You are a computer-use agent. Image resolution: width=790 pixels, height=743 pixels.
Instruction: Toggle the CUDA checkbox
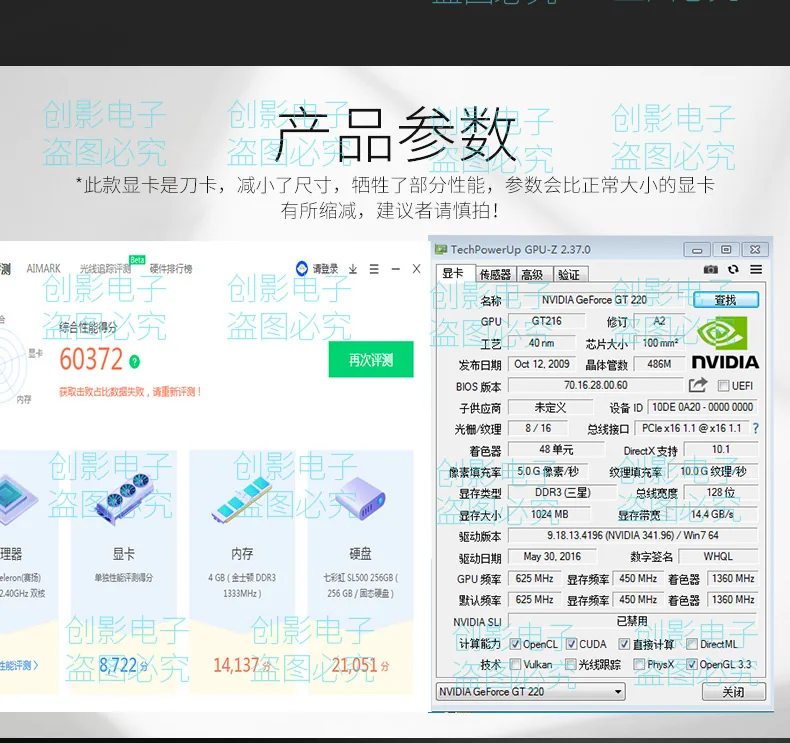[571, 644]
